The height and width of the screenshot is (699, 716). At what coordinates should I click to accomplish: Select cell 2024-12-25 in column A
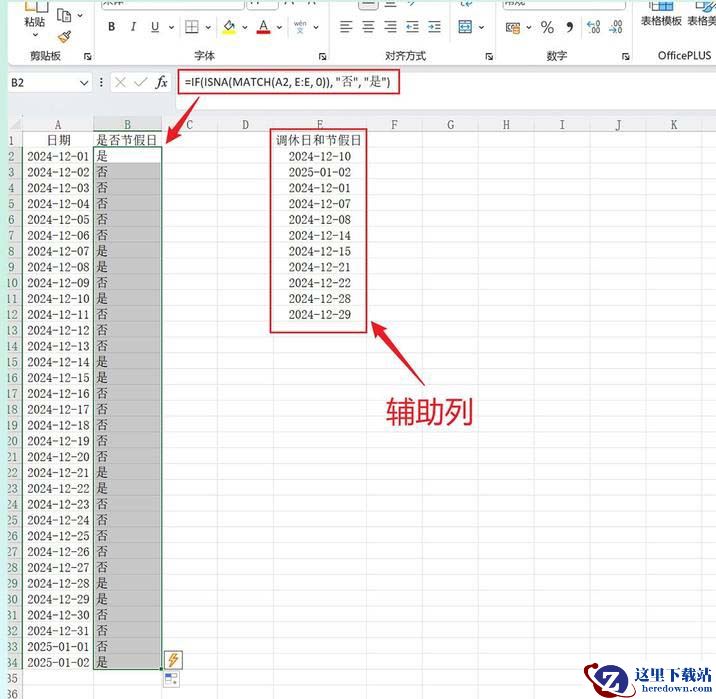click(x=58, y=536)
